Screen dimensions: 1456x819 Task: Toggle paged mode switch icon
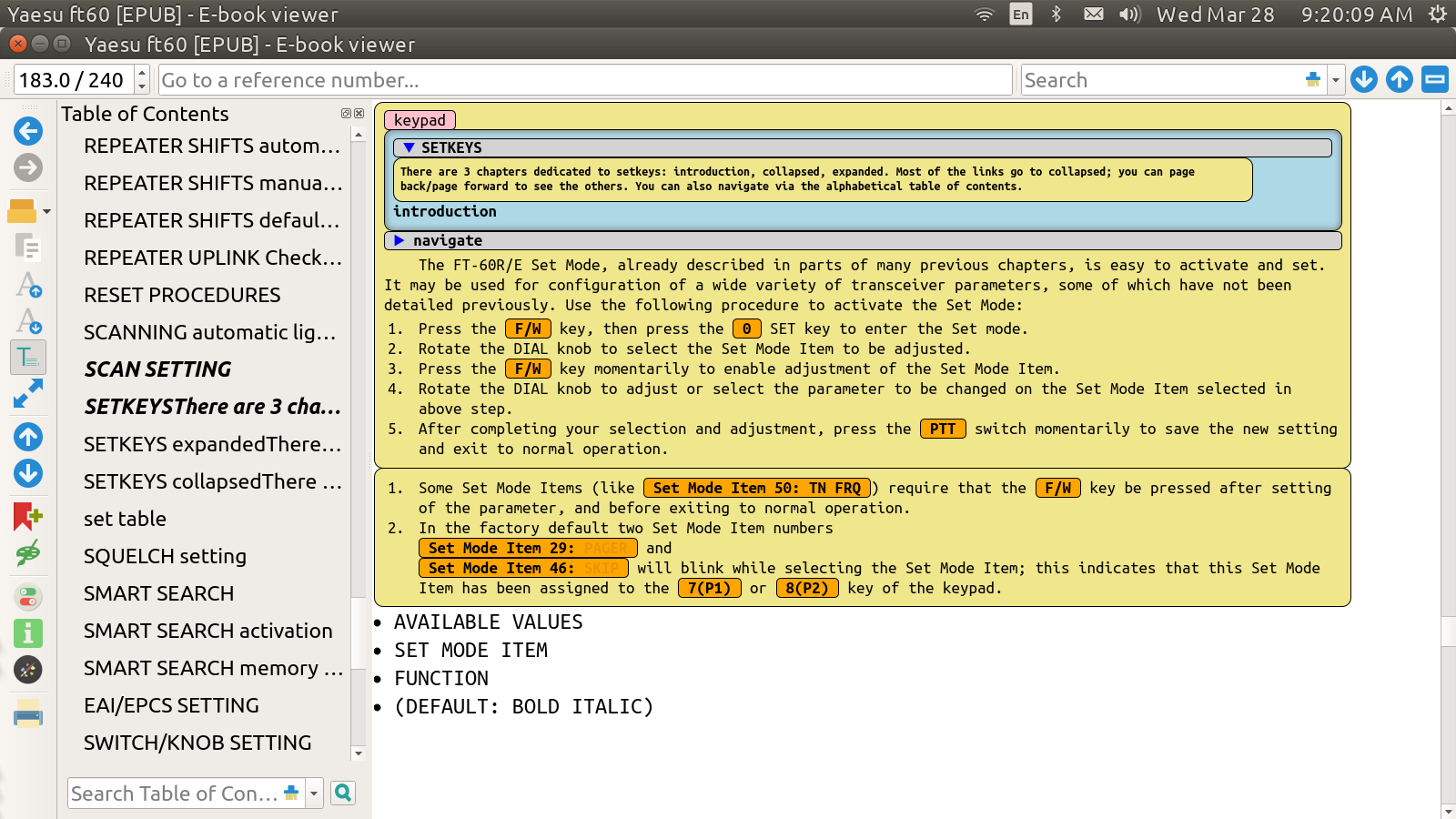[x=28, y=597]
